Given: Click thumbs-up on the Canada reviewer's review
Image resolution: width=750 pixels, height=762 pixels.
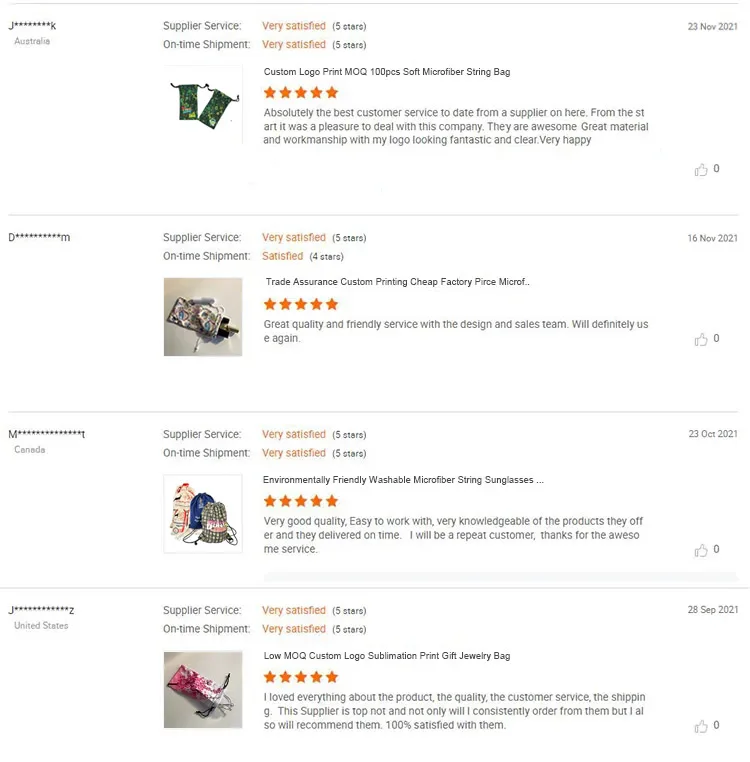Looking at the screenshot, I should (701, 551).
